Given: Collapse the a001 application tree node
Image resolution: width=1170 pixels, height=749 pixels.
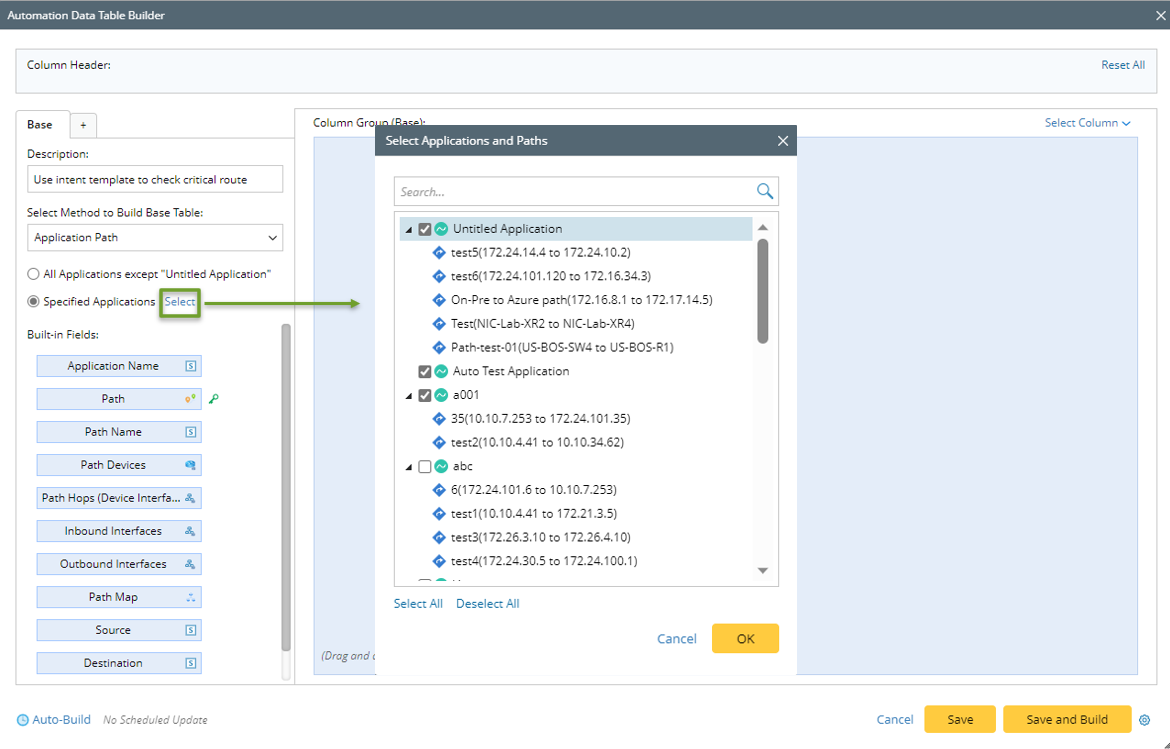Looking at the screenshot, I should [x=409, y=395].
